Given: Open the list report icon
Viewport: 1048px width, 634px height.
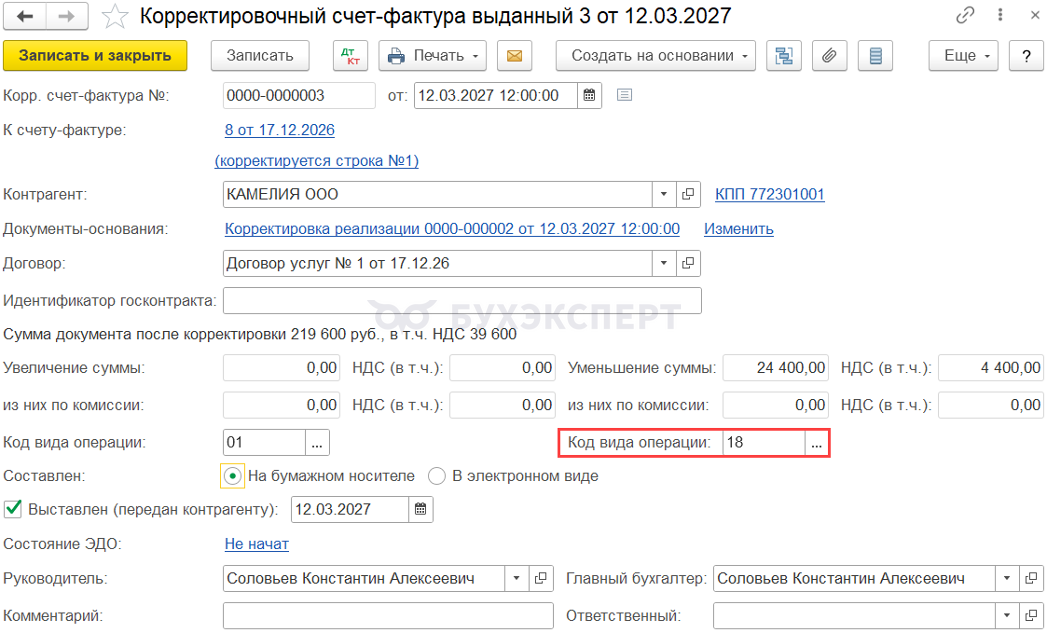Looking at the screenshot, I should tap(875, 56).
